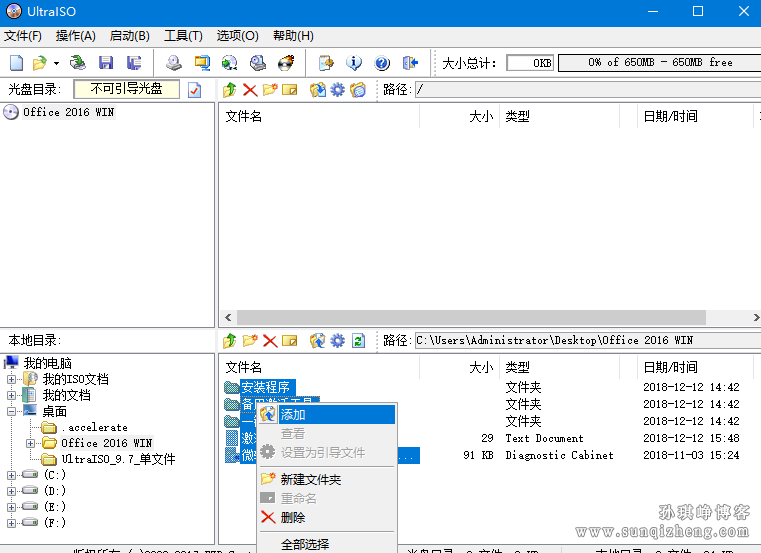
Task: Choose 新建文件夹 from the context menu
Action: (x=327, y=480)
